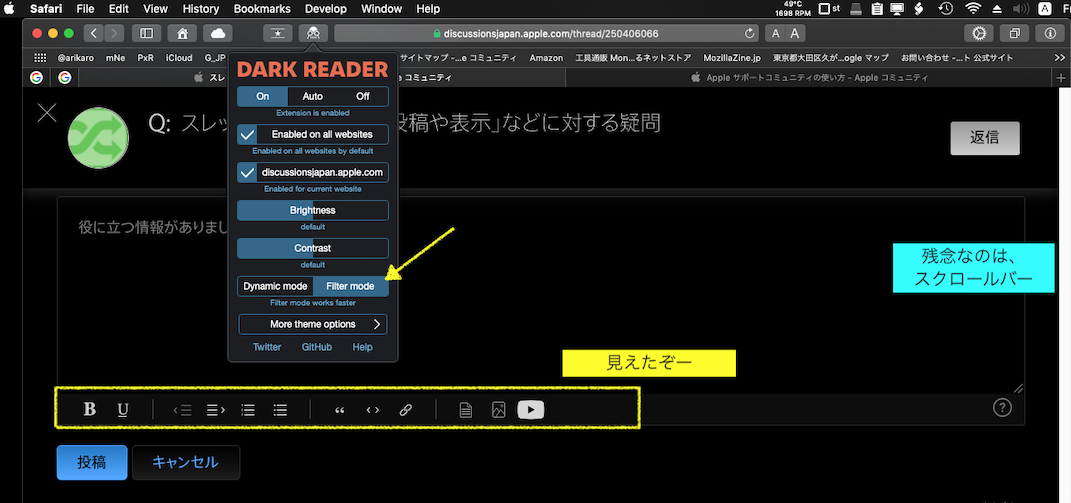Open GitHub link in Dark Reader
This screenshot has width=1071, height=503.
[x=317, y=347]
